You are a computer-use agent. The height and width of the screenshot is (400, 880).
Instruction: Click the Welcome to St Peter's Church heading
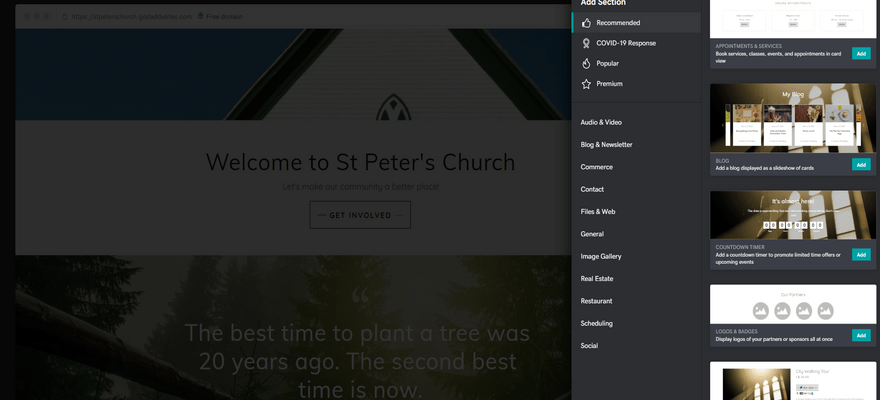click(360, 162)
